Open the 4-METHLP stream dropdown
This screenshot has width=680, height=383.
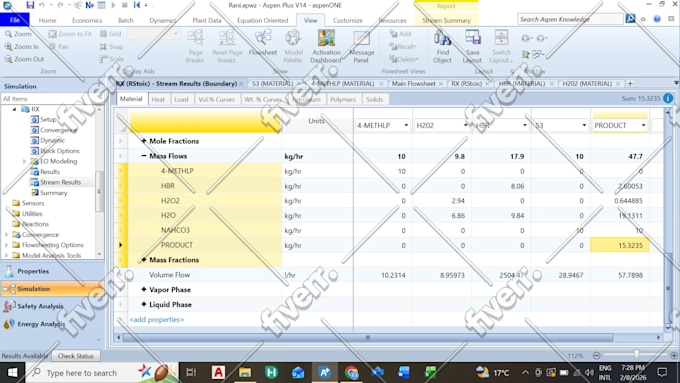pos(406,125)
